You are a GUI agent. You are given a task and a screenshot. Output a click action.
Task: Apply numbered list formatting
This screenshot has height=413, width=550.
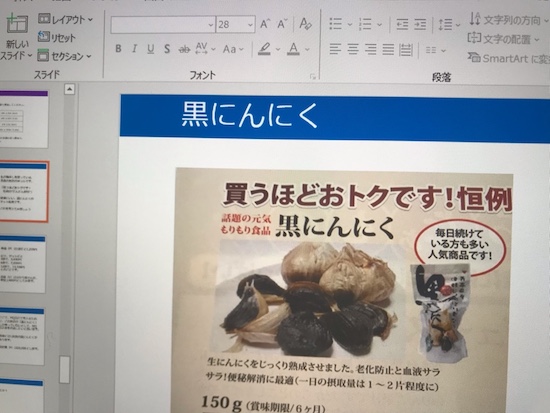(x=365, y=24)
